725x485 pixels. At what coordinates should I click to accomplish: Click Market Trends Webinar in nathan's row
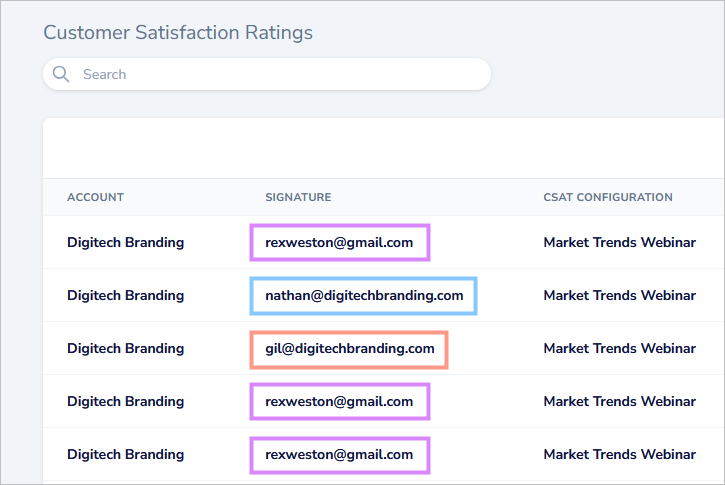[620, 295]
